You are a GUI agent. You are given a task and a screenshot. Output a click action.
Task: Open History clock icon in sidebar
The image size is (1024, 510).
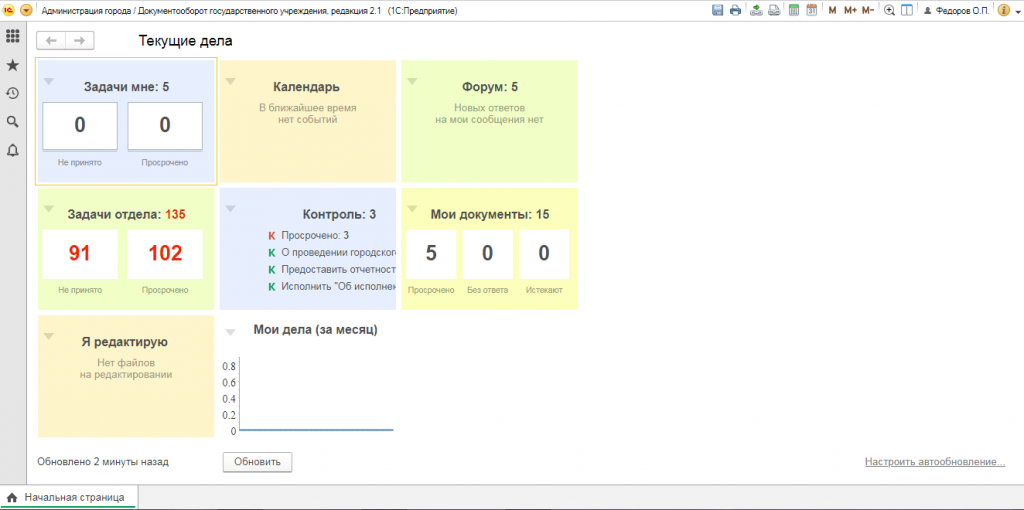click(x=13, y=93)
